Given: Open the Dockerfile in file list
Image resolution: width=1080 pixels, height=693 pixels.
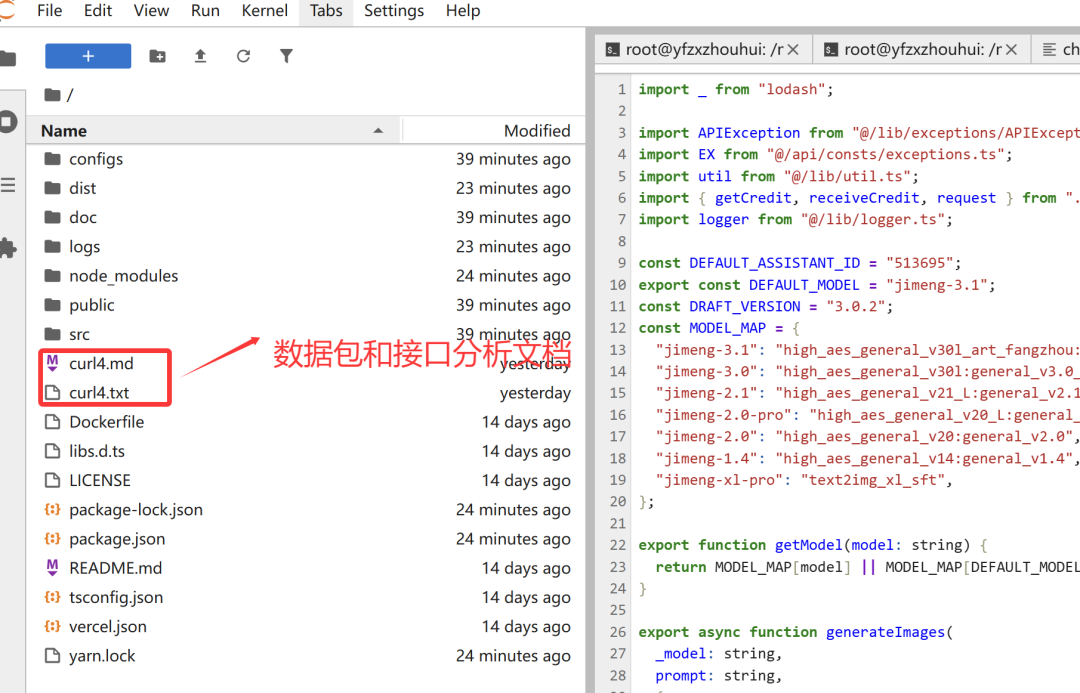Looking at the screenshot, I should click(106, 422).
